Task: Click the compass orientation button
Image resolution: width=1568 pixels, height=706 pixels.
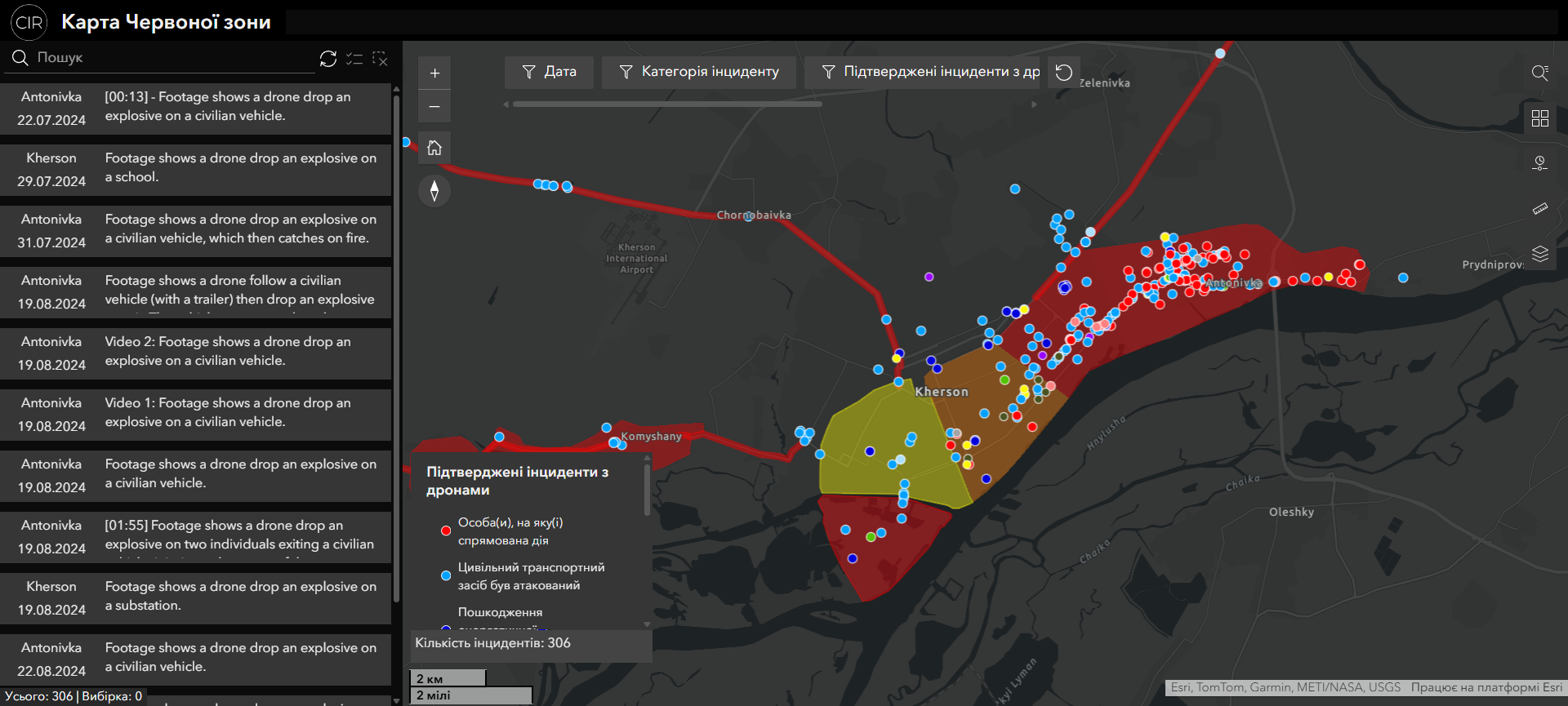Action: click(434, 191)
